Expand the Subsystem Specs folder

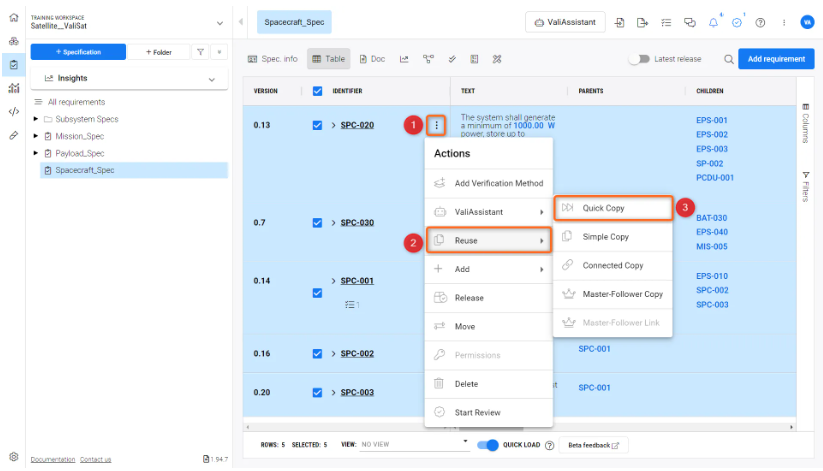[x=36, y=119]
